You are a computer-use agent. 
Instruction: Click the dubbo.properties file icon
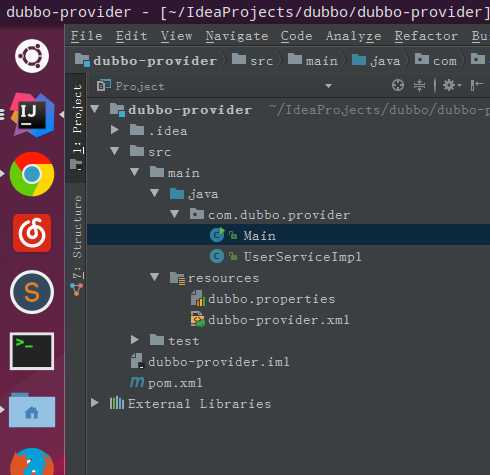point(198,298)
